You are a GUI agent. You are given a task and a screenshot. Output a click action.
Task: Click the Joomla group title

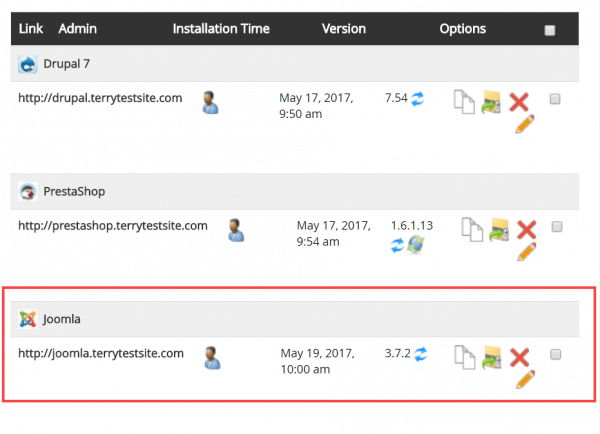tap(62, 319)
